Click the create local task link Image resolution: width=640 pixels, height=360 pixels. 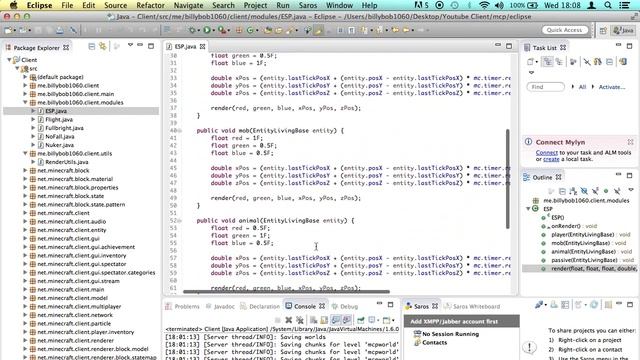(x=551, y=159)
